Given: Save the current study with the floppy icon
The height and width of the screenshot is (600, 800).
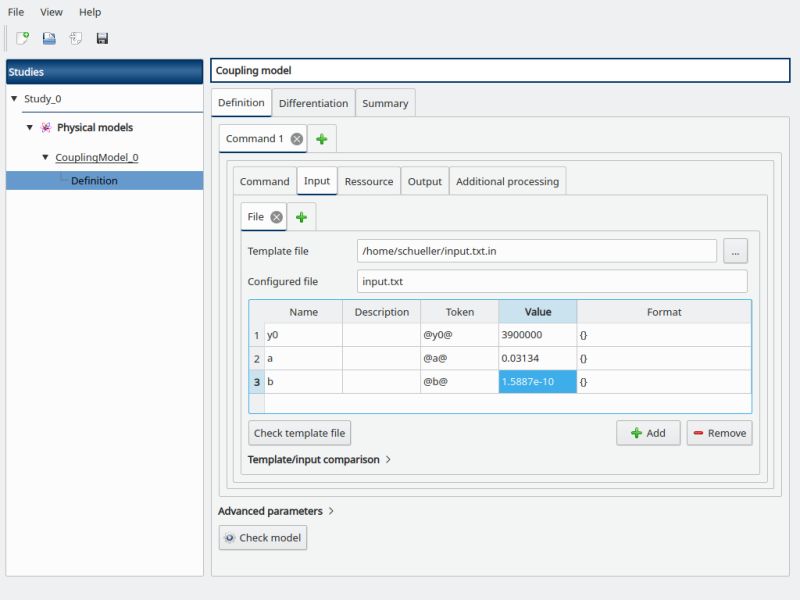Looking at the screenshot, I should (x=100, y=38).
